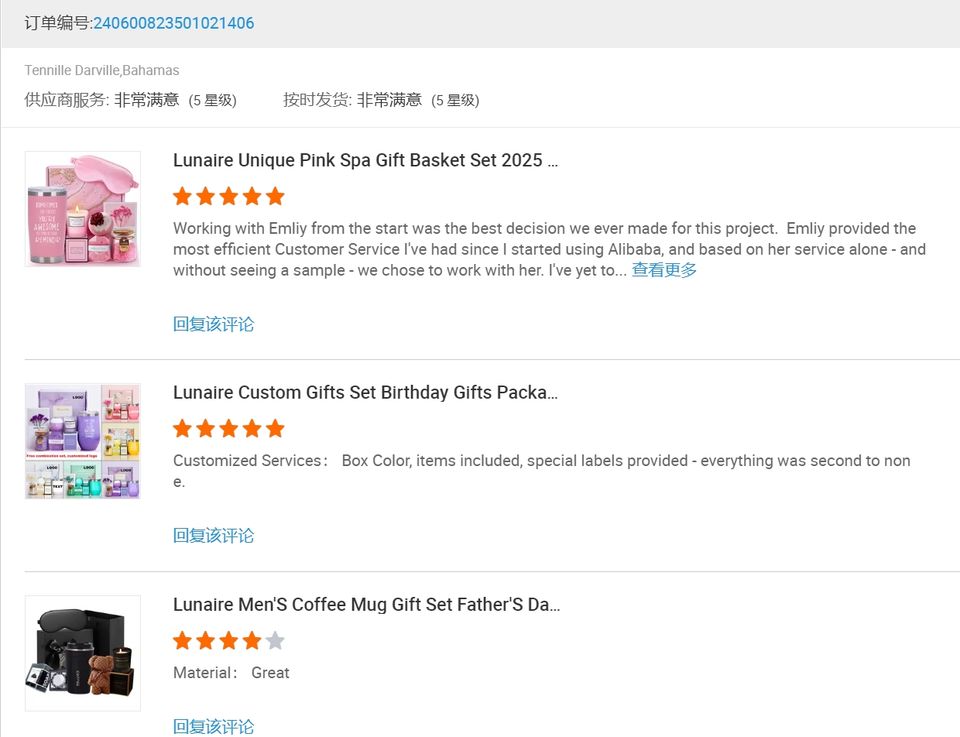Expand full review with 查看更多
Viewport: 960px width, 737px height.
pyautogui.click(x=664, y=270)
